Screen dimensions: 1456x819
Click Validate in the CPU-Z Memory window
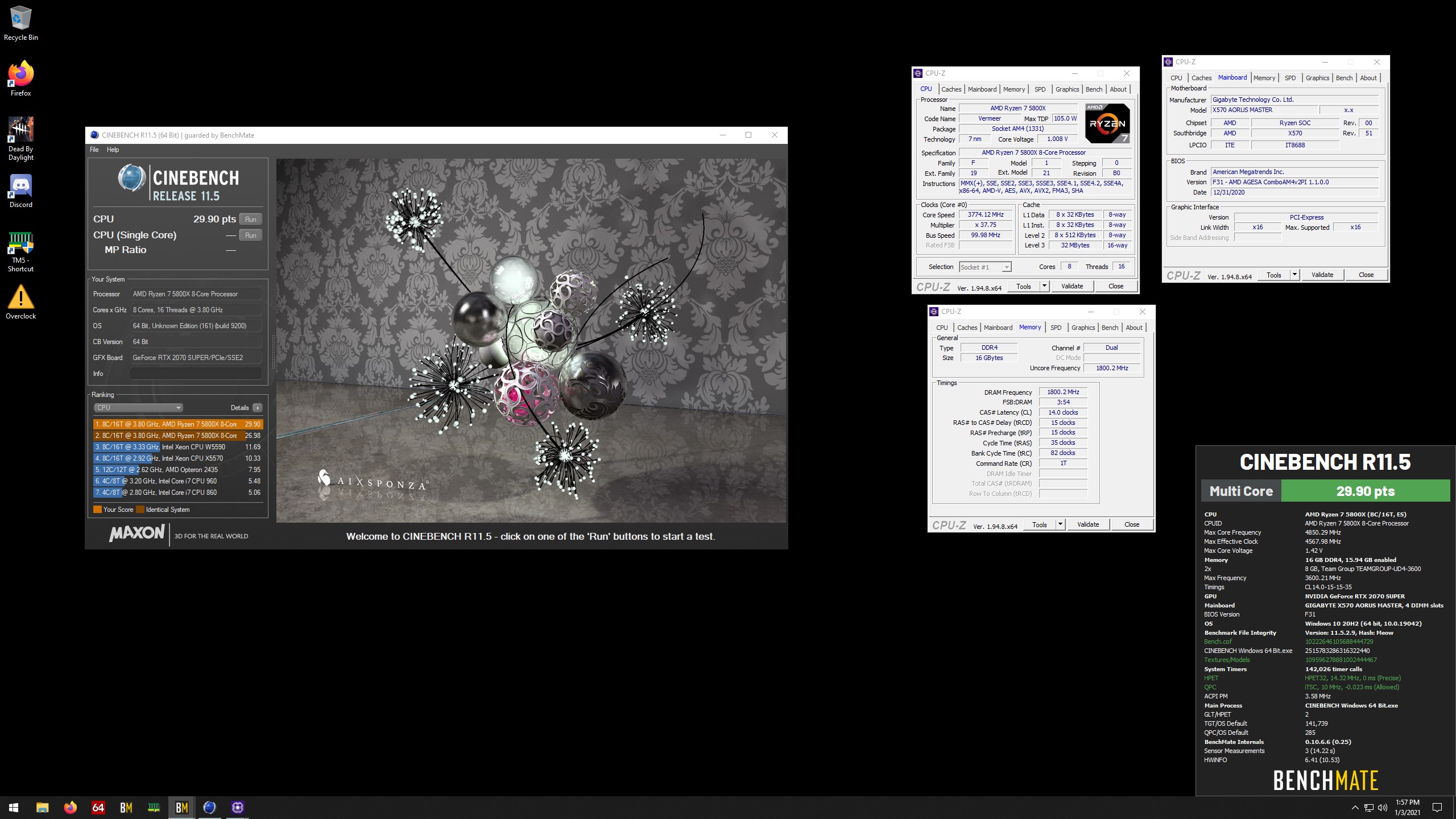pyautogui.click(x=1088, y=525)
